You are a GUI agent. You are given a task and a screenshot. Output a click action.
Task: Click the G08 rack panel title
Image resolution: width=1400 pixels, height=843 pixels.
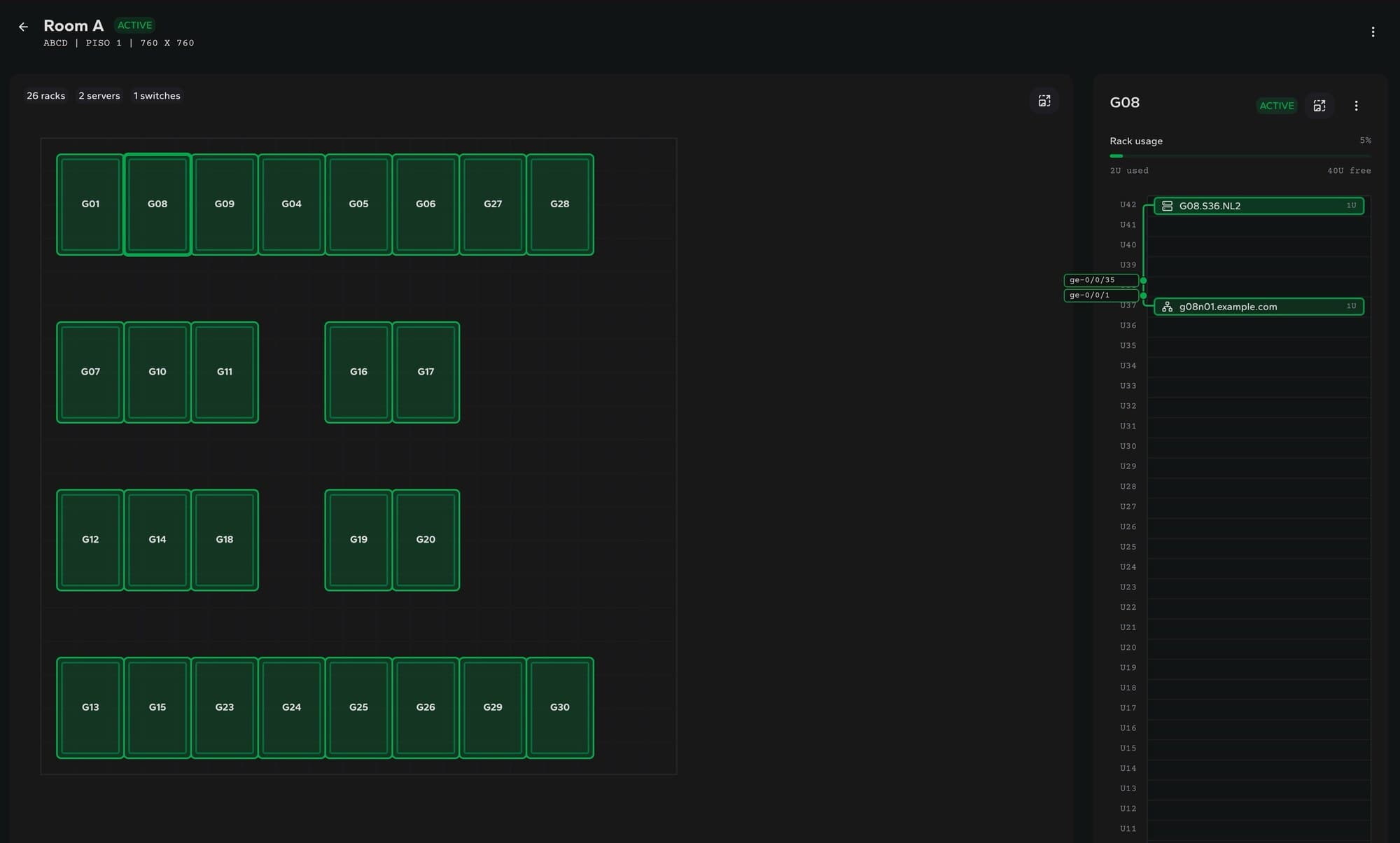coord(1125,102)
